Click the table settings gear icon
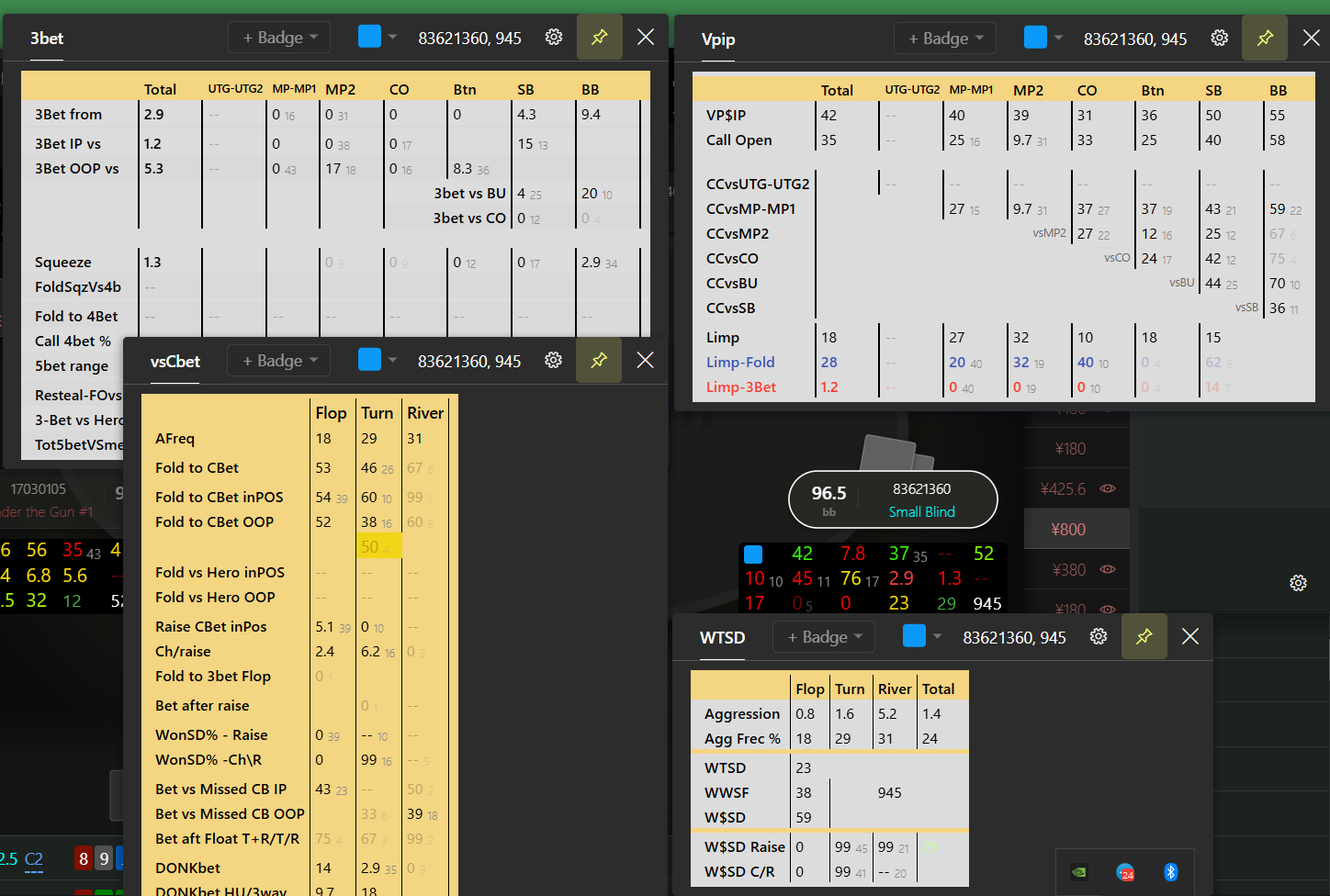1330x896 pixels. (1298, 583)
